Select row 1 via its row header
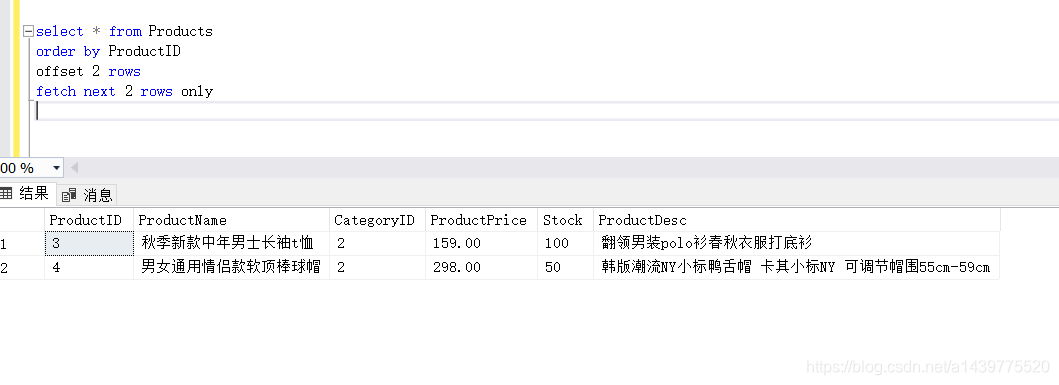Screen dimensions: 1059x385 pos(22,243)
